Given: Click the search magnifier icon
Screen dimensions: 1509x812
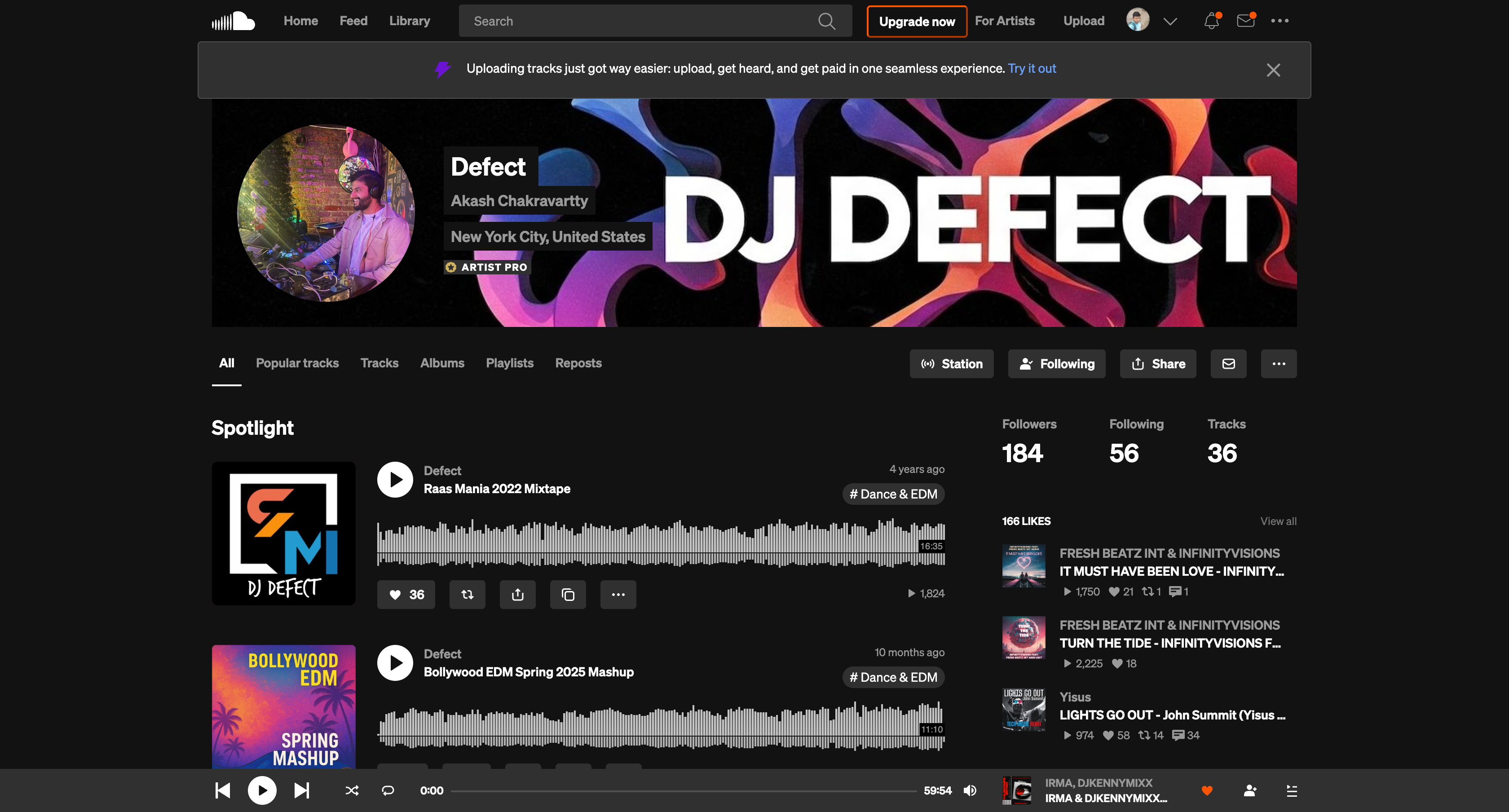Looking at the screenshot, I should pyautogui.click(x=826, y=21).
